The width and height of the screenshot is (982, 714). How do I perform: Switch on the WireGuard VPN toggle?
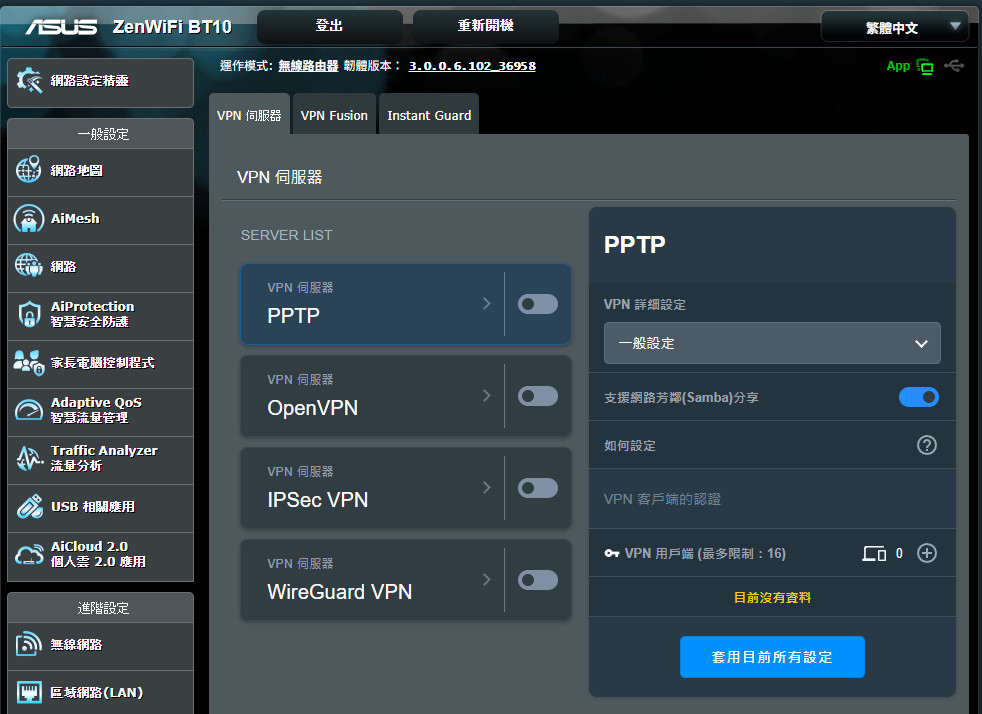click(x=538, y=581)
